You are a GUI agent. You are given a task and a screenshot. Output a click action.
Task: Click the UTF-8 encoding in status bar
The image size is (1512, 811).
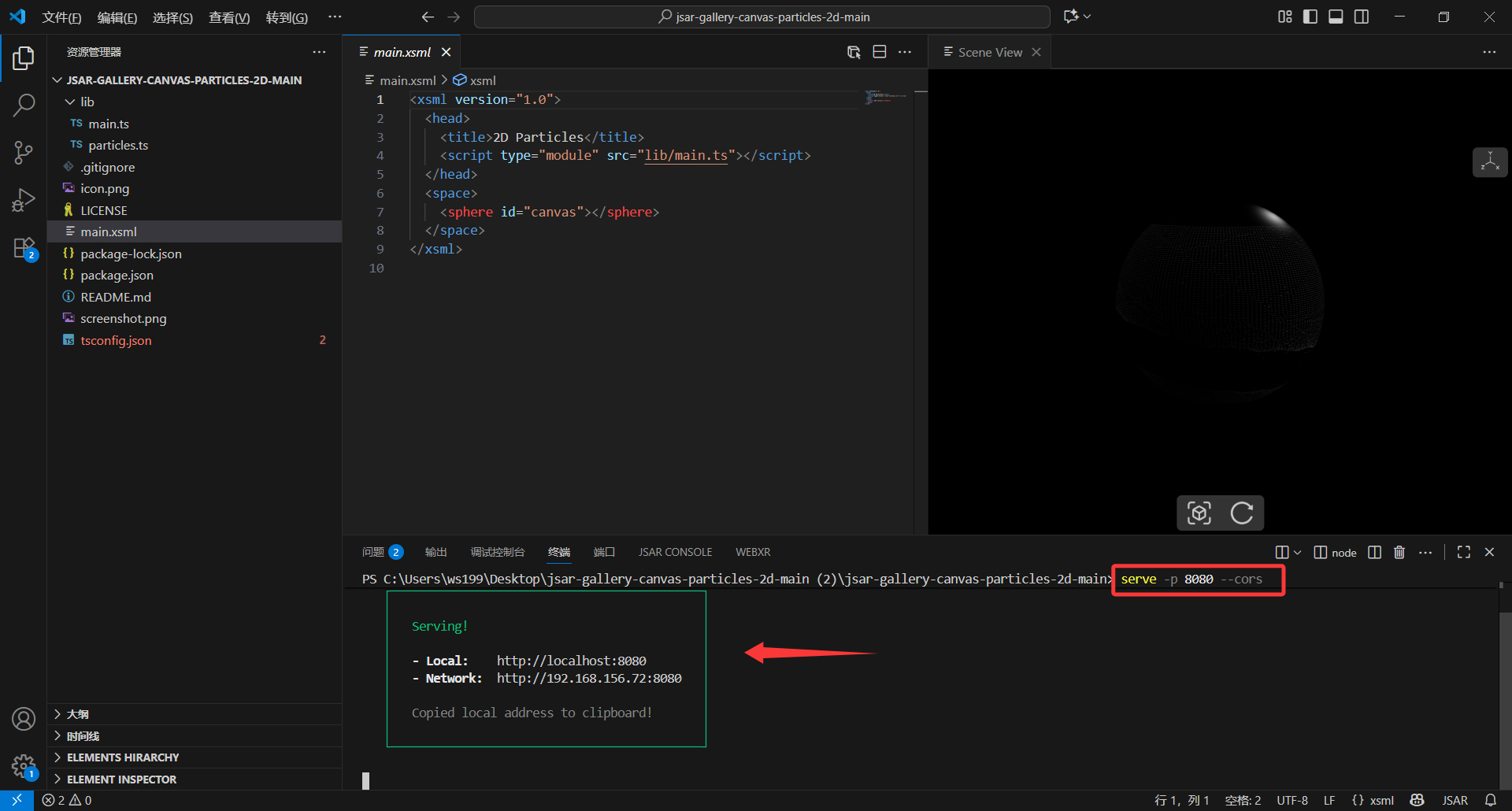click(x=1291, y=801)
